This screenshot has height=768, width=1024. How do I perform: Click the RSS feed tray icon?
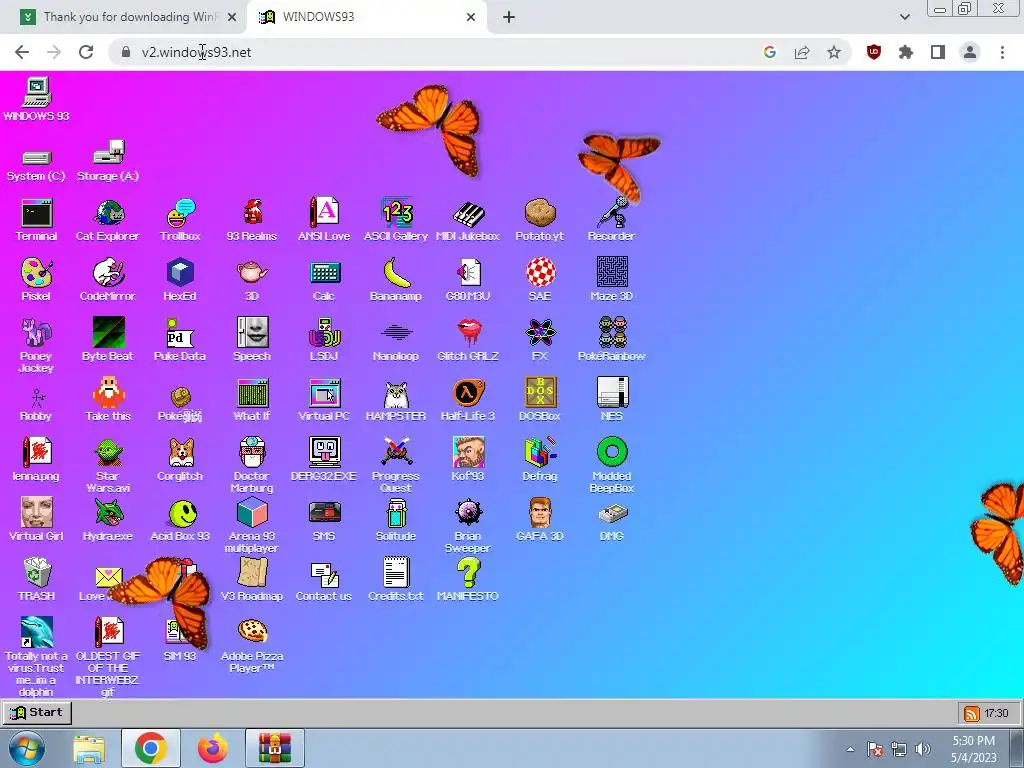tap(972, 713)
